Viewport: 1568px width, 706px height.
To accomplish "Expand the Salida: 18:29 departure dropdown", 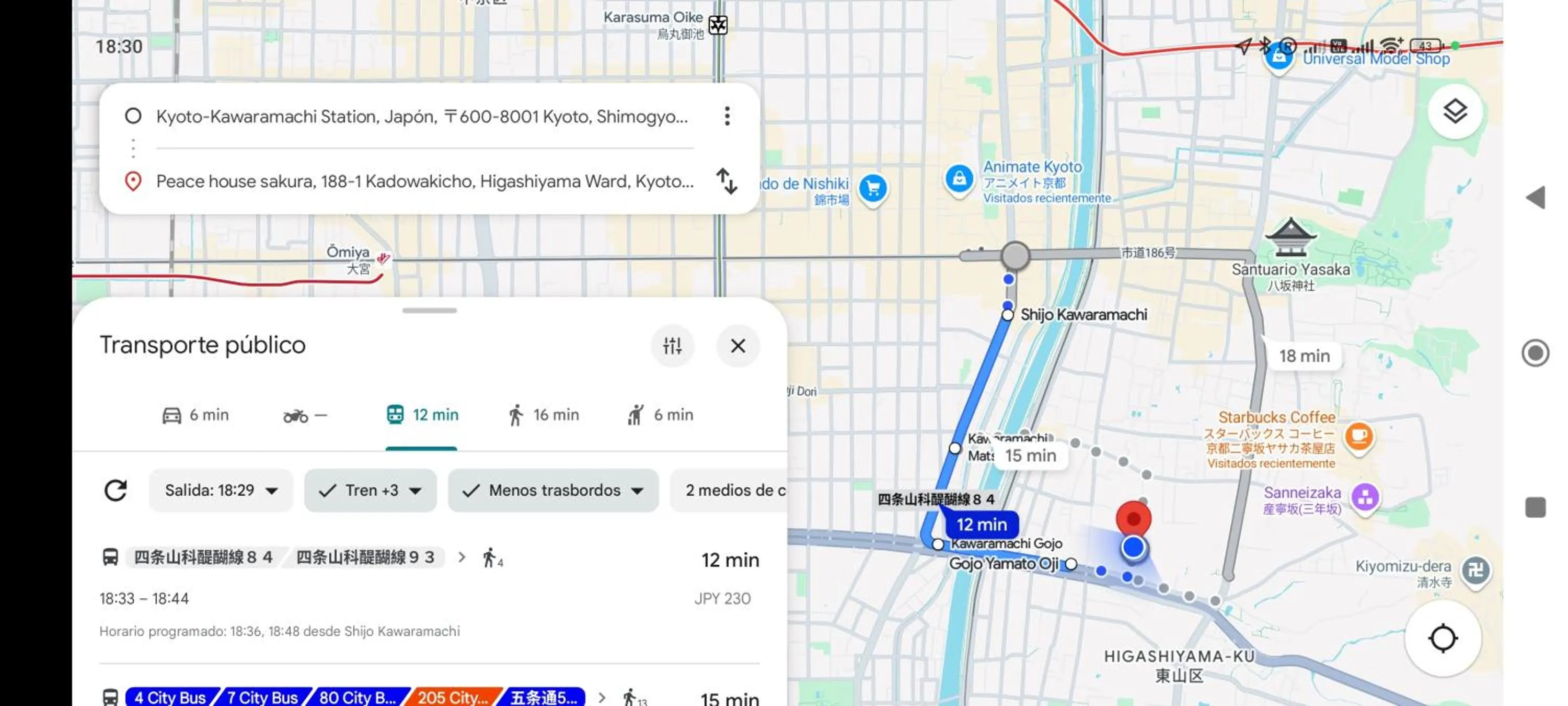I will point(221,489).
